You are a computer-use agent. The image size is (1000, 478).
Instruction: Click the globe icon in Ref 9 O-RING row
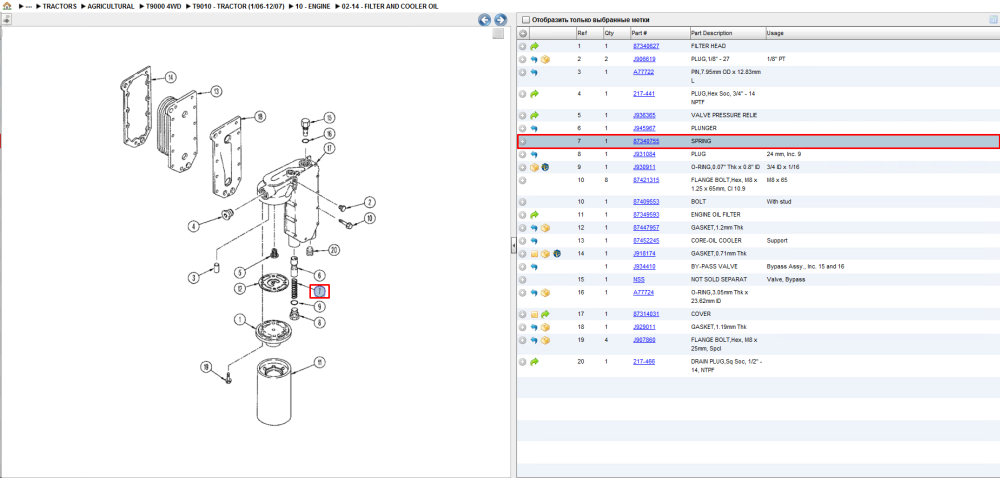(546, 167)
